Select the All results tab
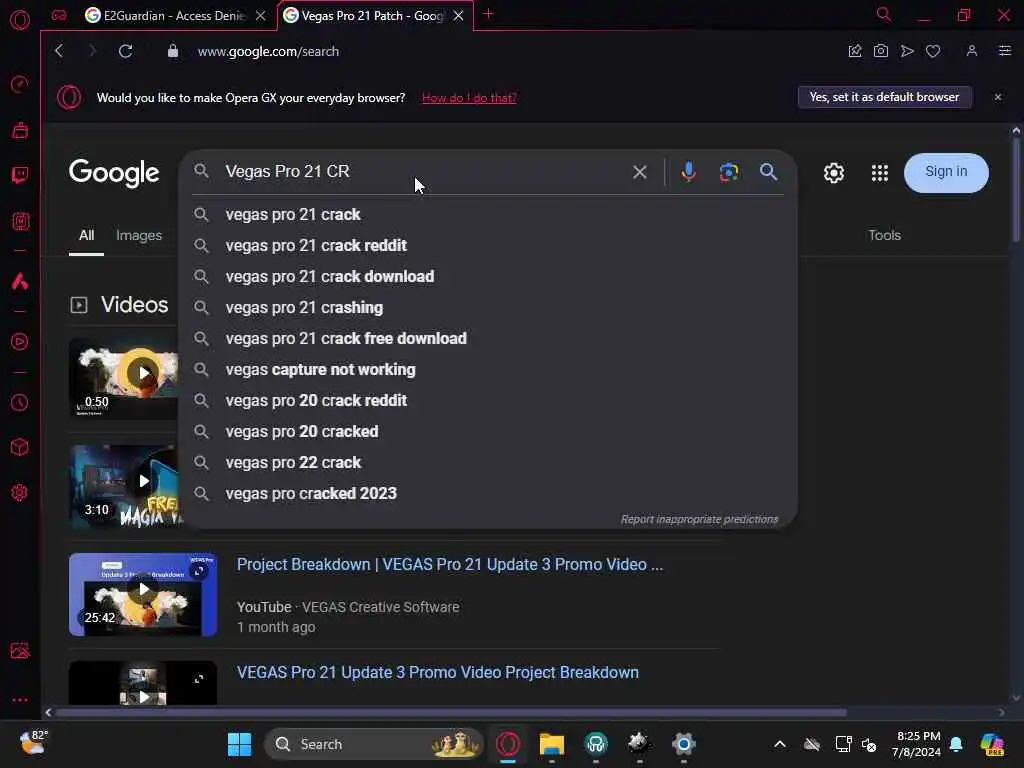The height and width of the screenshot is (768, 1024). [x=86, y=235]
